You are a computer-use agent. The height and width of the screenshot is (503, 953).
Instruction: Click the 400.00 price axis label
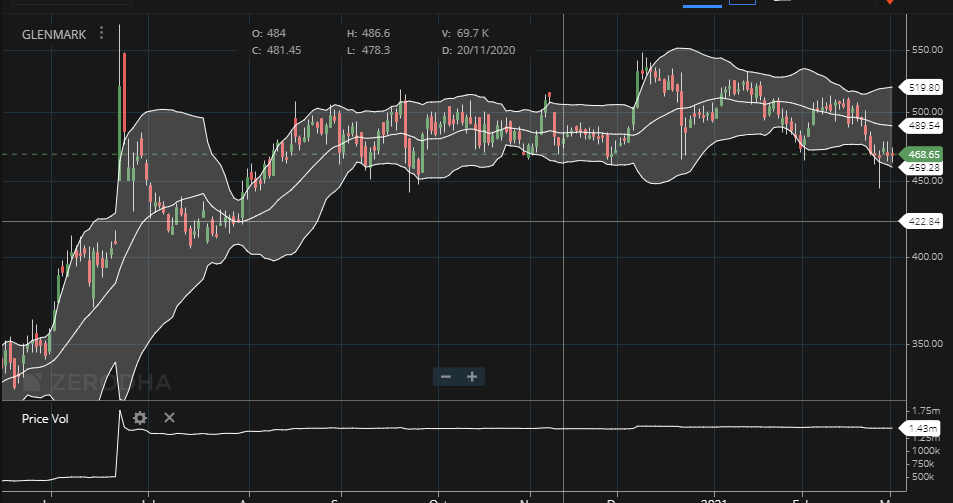pos(927,256)
